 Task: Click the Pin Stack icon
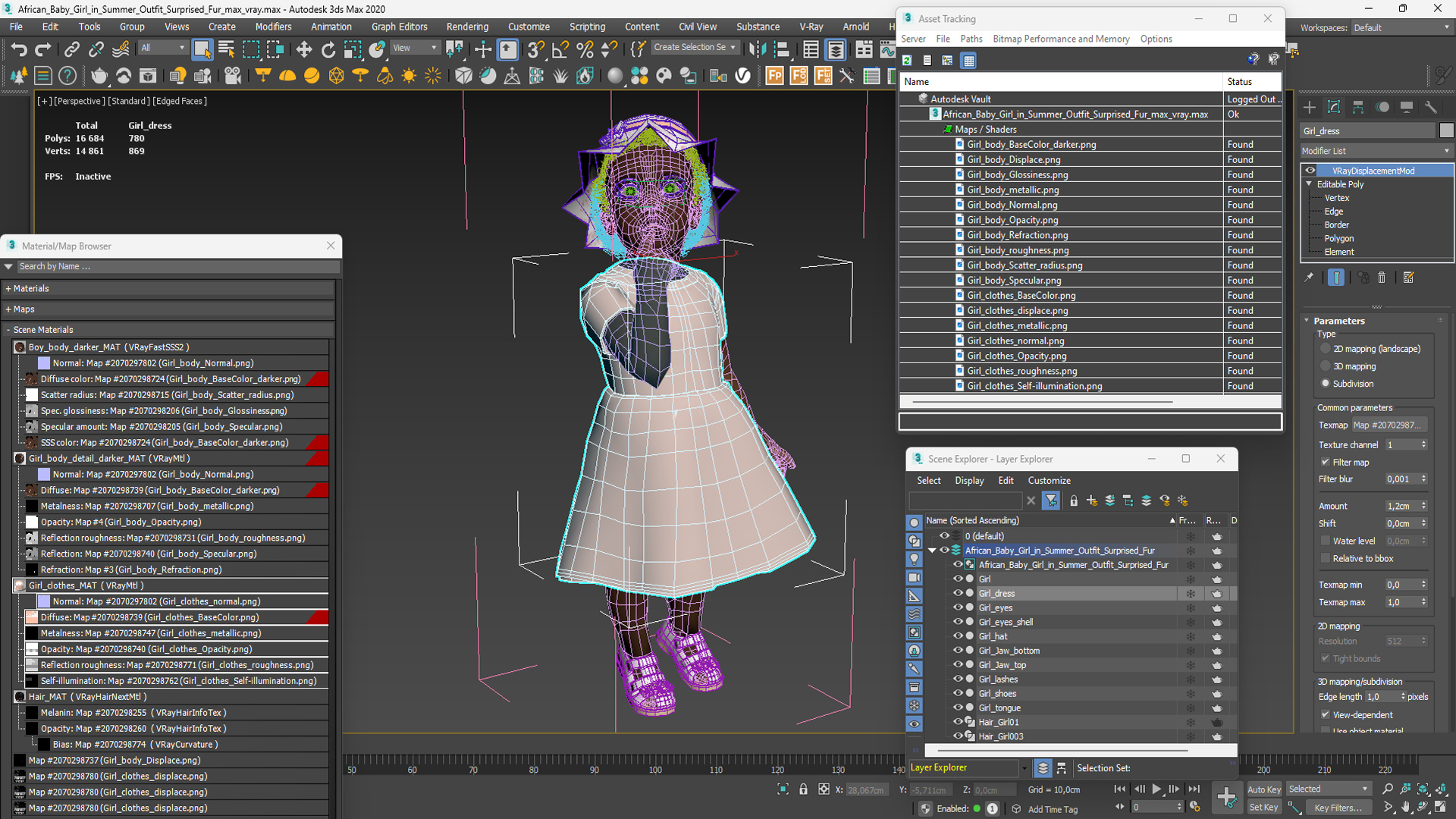pyautogui.click(x=1309, y=278)
